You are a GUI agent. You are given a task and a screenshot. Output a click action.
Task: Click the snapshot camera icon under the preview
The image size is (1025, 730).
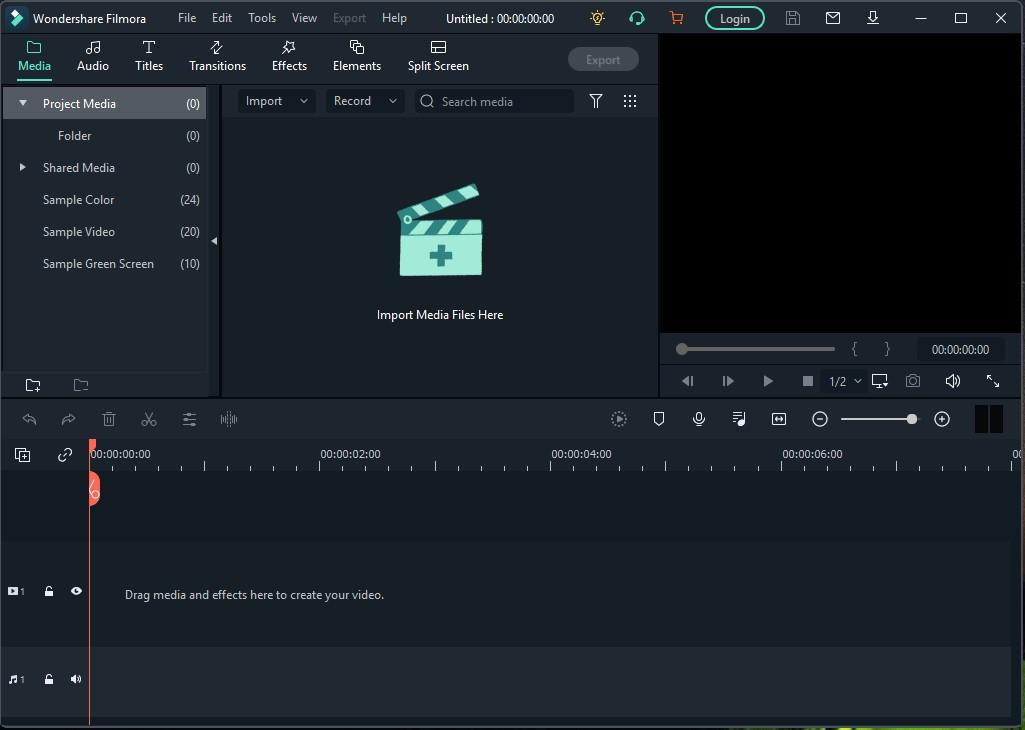click(x=912, y=381)
